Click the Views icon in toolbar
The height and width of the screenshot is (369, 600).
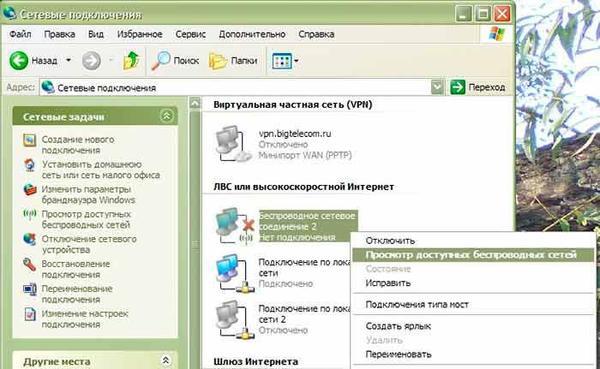click(x=282, y=60)
